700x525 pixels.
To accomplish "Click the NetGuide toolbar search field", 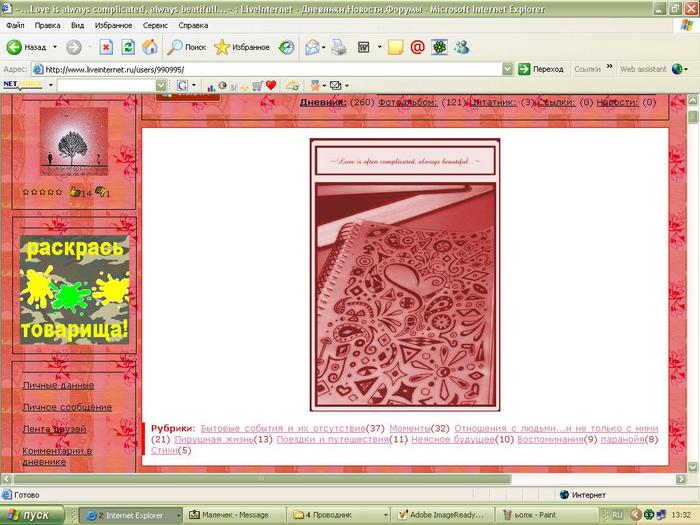I will pyautogui.click(x=106, y=85).
